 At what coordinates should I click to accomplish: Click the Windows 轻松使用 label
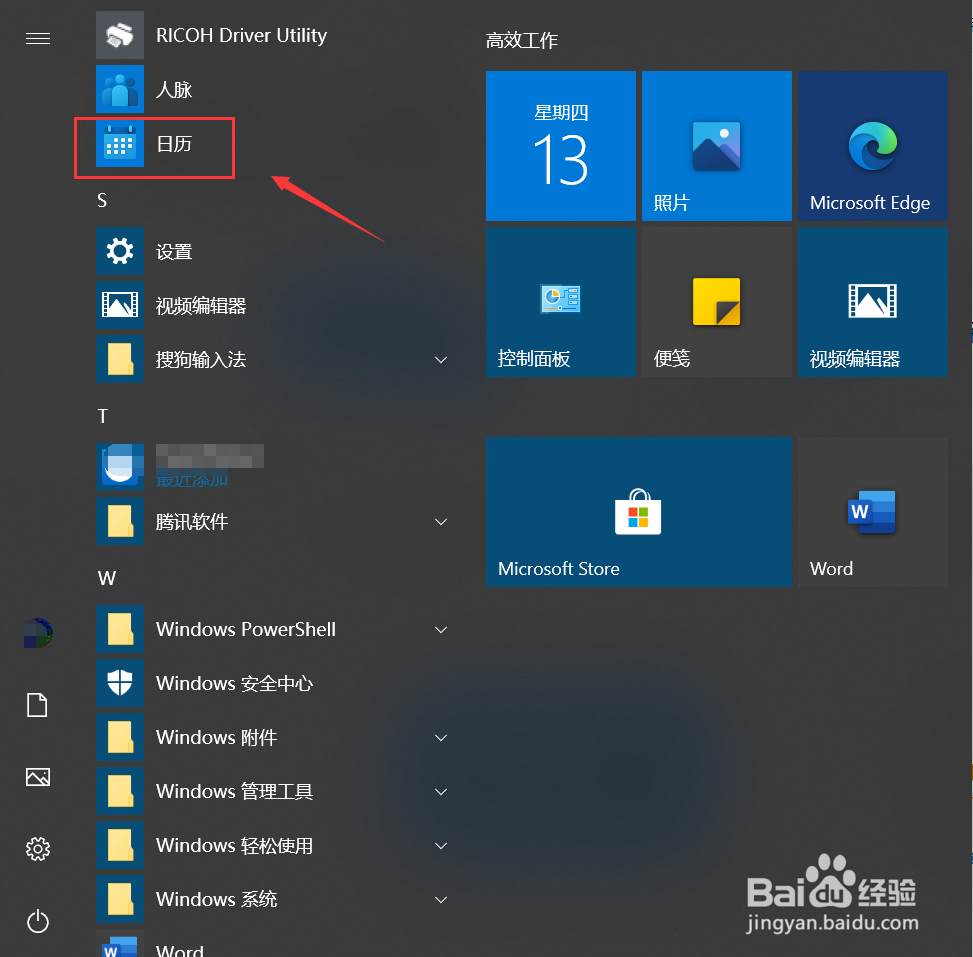(x=235, y=845)
